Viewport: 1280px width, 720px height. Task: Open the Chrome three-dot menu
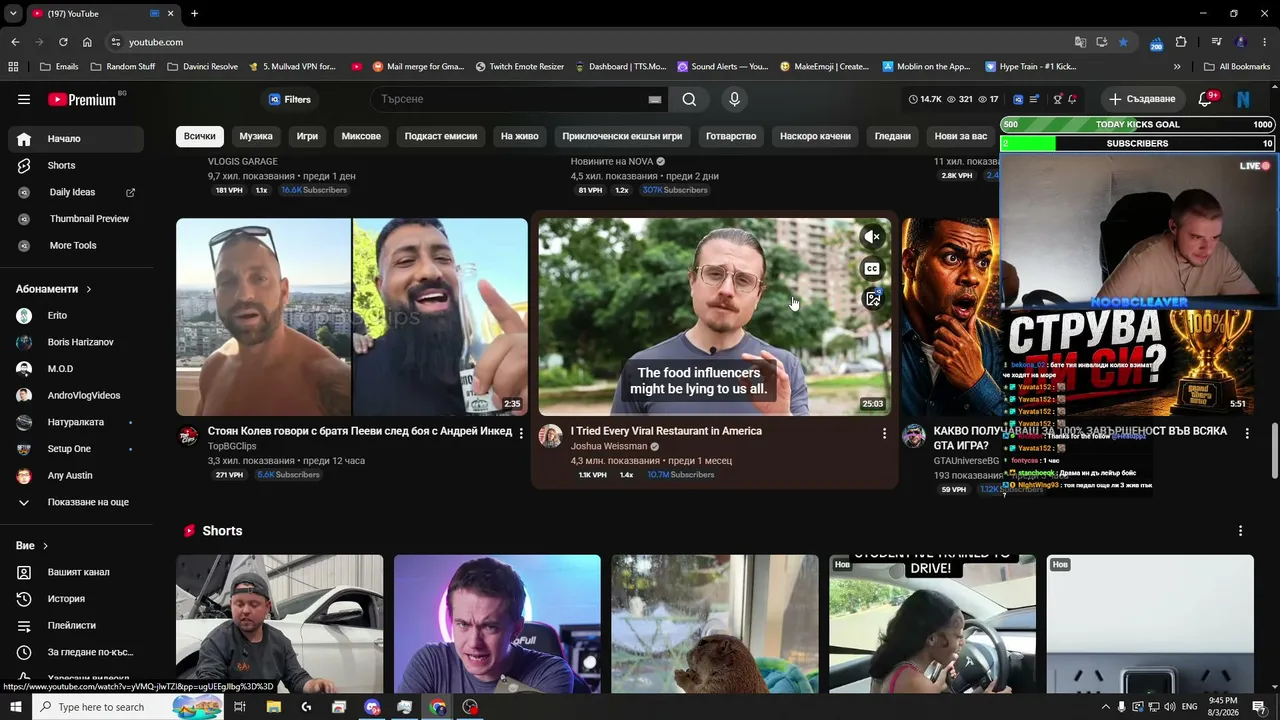click(1265, 42)
